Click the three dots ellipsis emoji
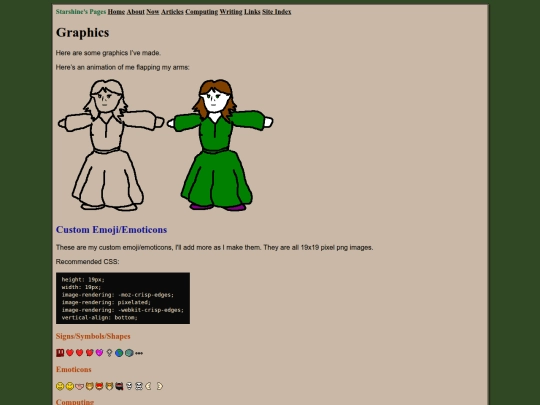 (x=139, y=353)
